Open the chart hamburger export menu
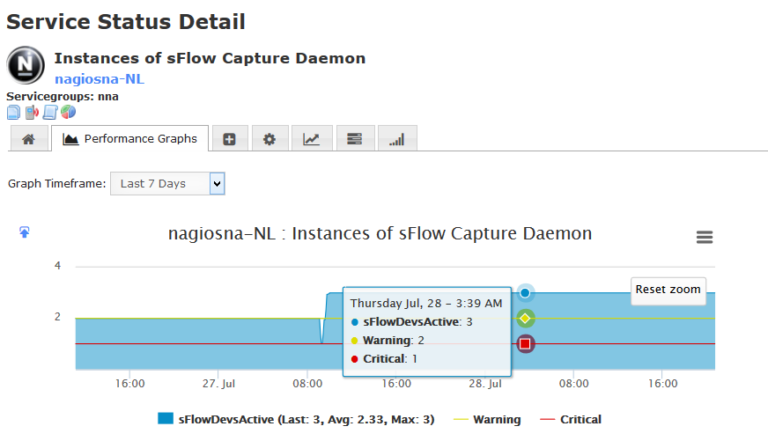Screen dimensions: 768x441 coord(704,237)
